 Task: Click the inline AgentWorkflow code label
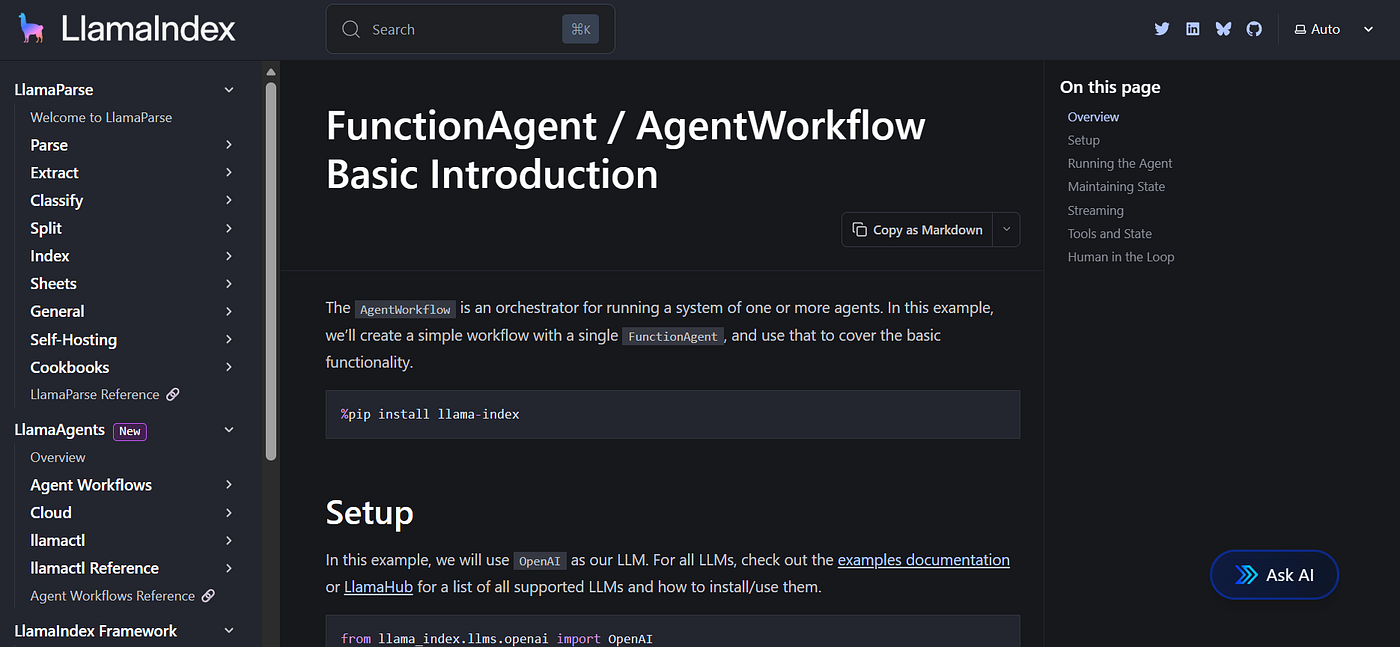405,309
